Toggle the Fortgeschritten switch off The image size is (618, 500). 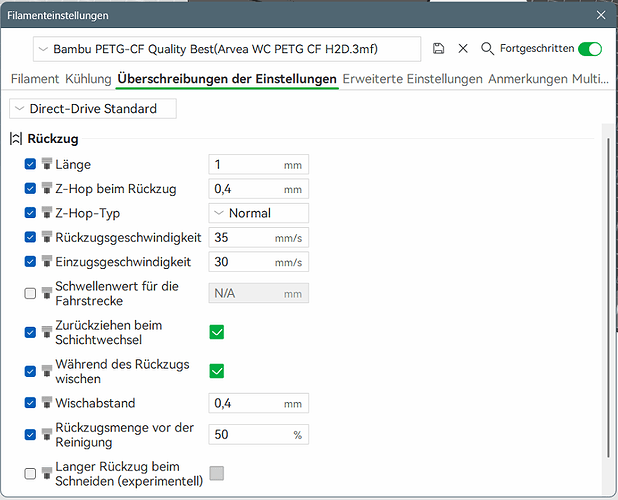pyautogui.click(x=590, y=49)
